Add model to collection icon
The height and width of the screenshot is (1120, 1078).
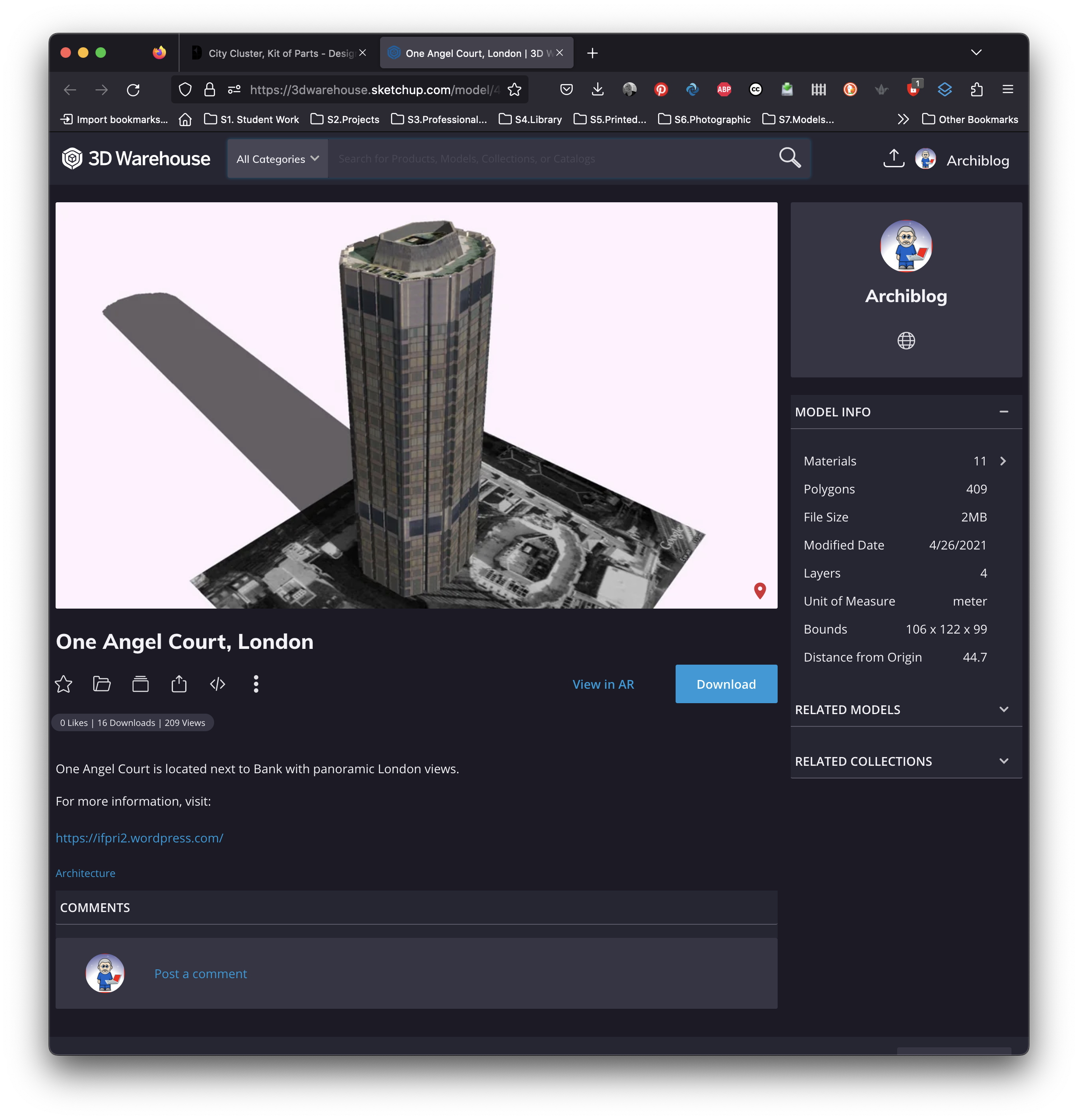pyautogui.click(x=141, y=684)
